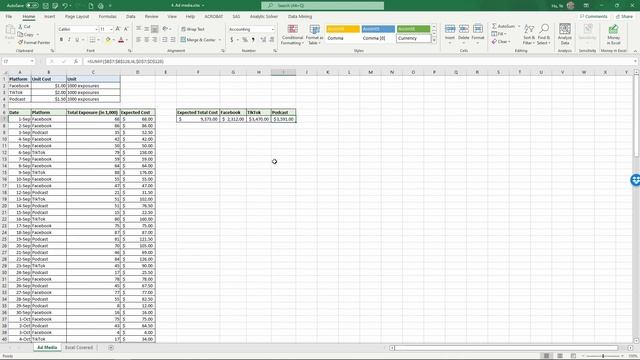Click Decrease Font Size icon
Viewport: 640px width, 360px height.
click(x=126, y=29)
